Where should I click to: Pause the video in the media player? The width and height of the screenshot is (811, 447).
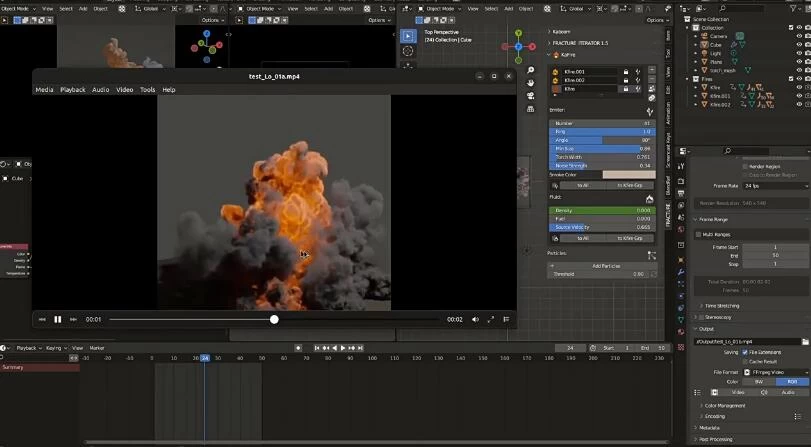pos(57,319)
